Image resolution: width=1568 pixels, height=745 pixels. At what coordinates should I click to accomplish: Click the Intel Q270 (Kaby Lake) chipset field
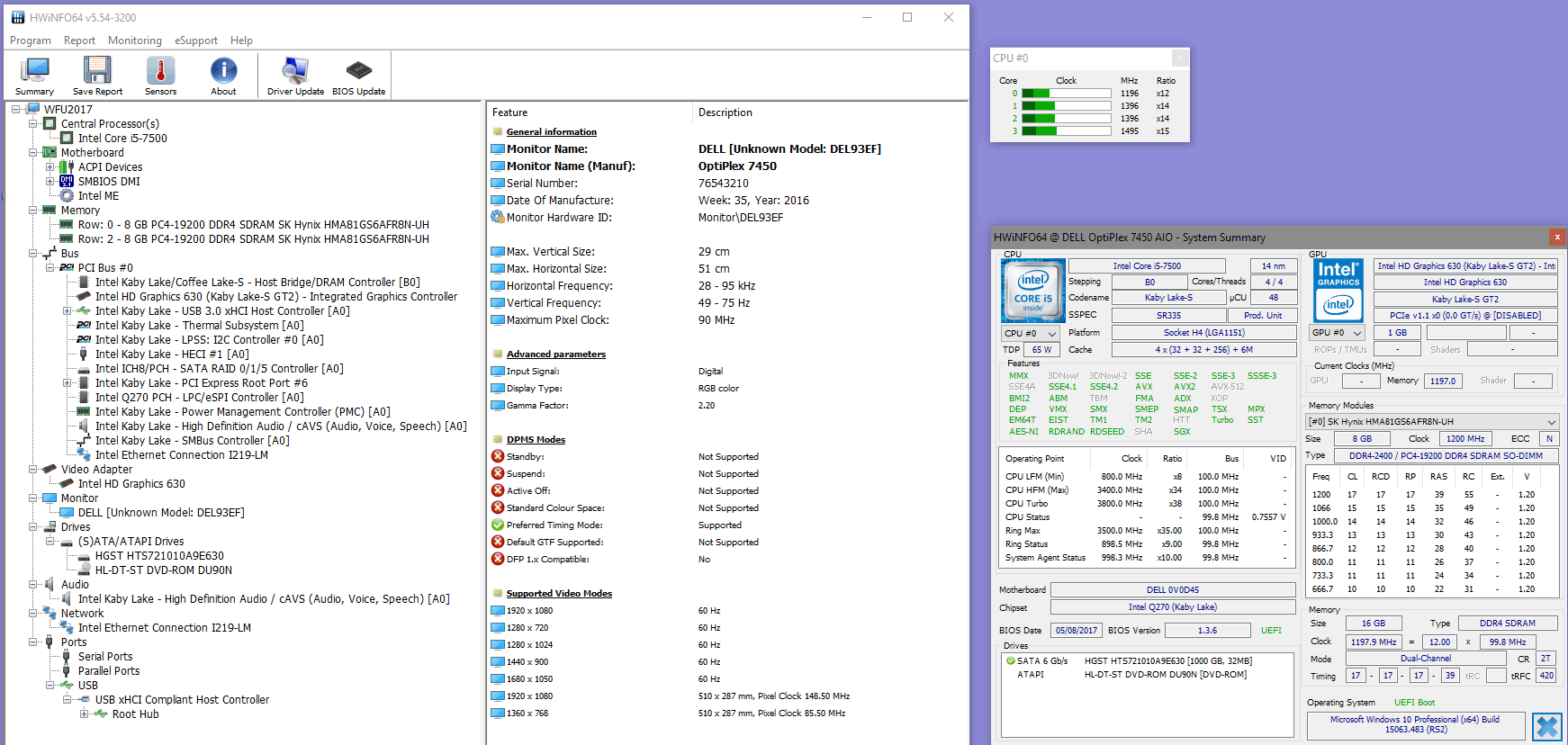click(1173, 607)
